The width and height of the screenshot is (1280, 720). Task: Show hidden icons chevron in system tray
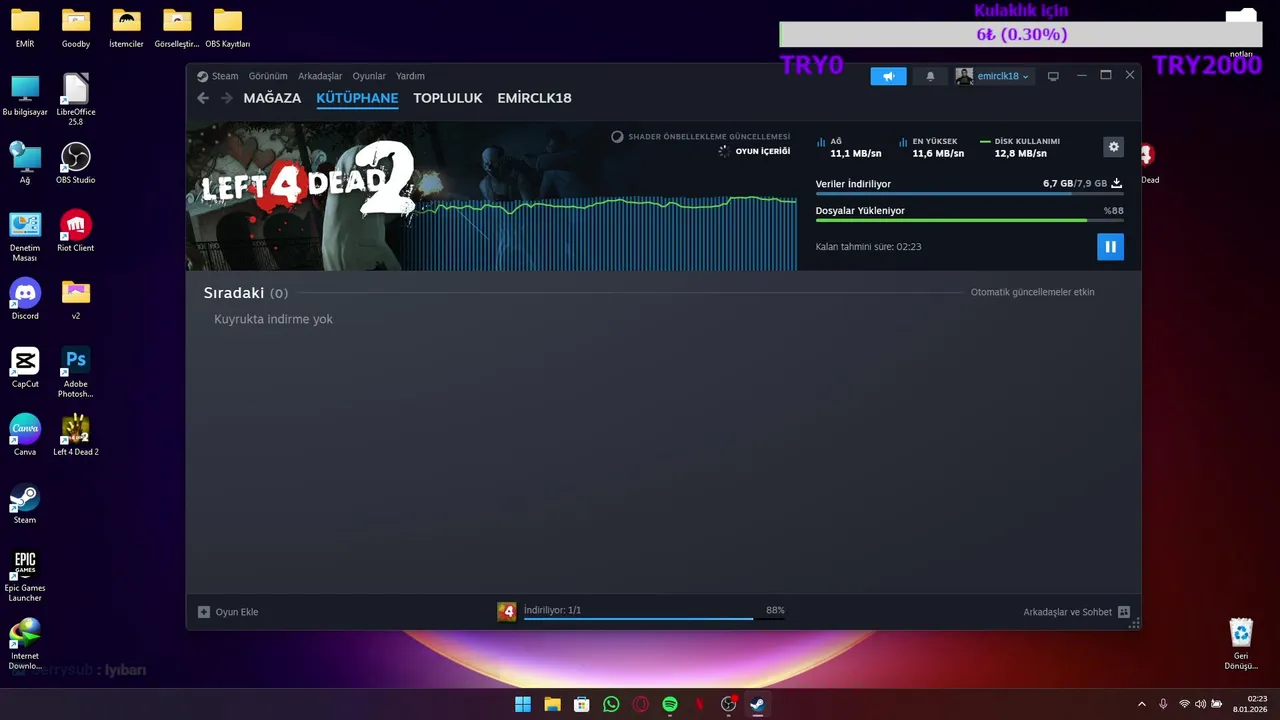1142,704
